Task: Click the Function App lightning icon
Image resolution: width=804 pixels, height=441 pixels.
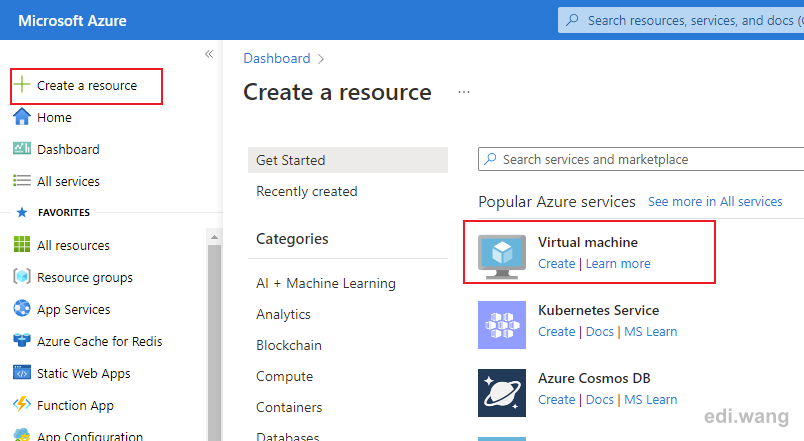Action: (22, 405)
